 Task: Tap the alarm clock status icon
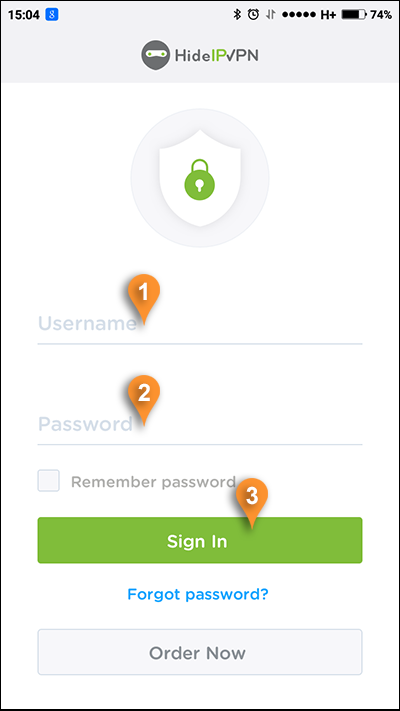coord(253,15)
